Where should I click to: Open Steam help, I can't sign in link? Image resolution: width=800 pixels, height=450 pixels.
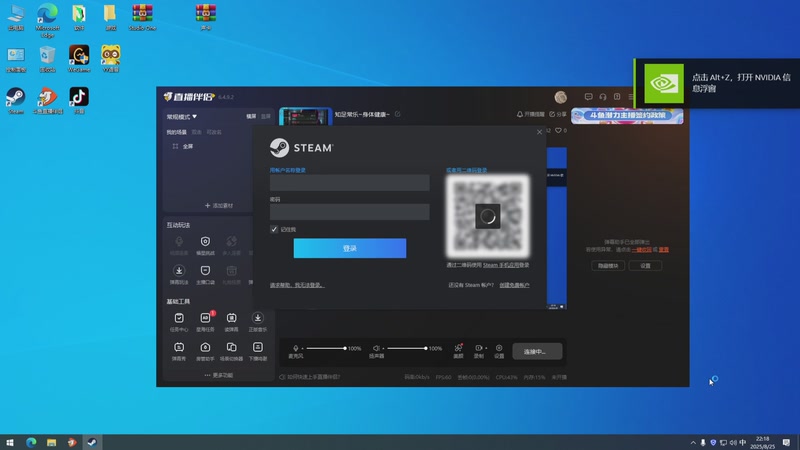tap(297, 285)
